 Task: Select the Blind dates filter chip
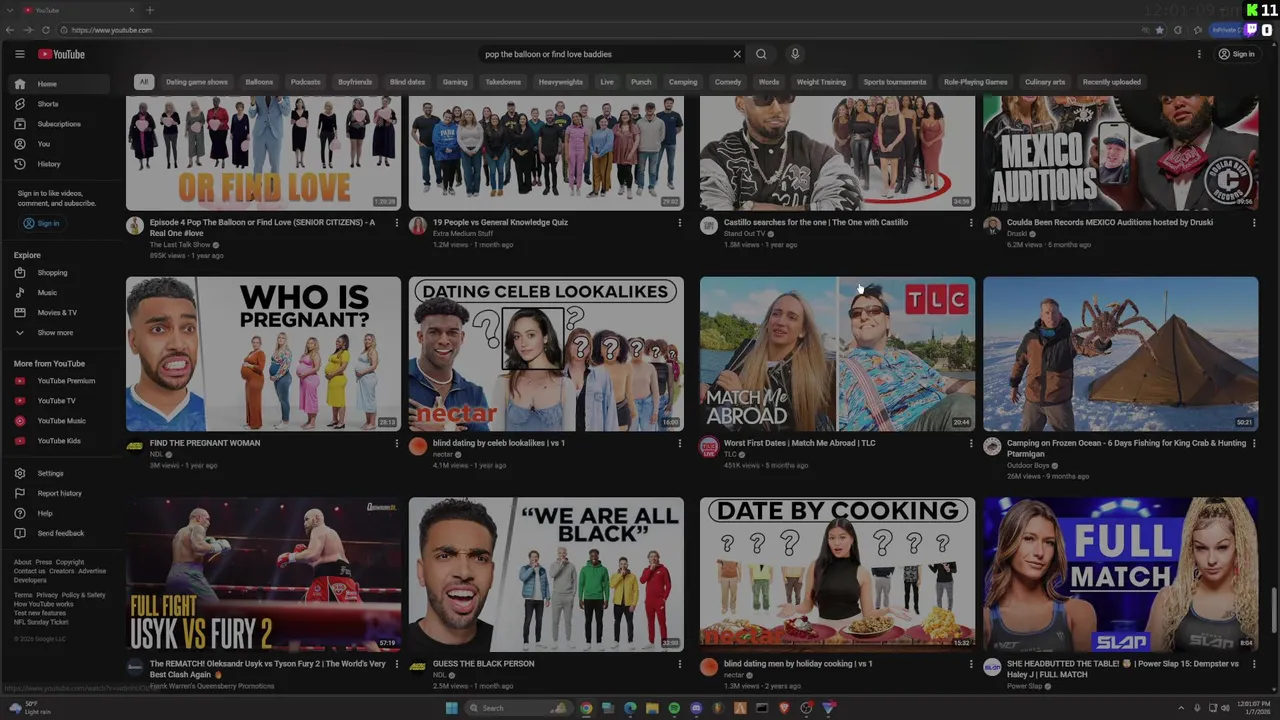click(407, 82)
